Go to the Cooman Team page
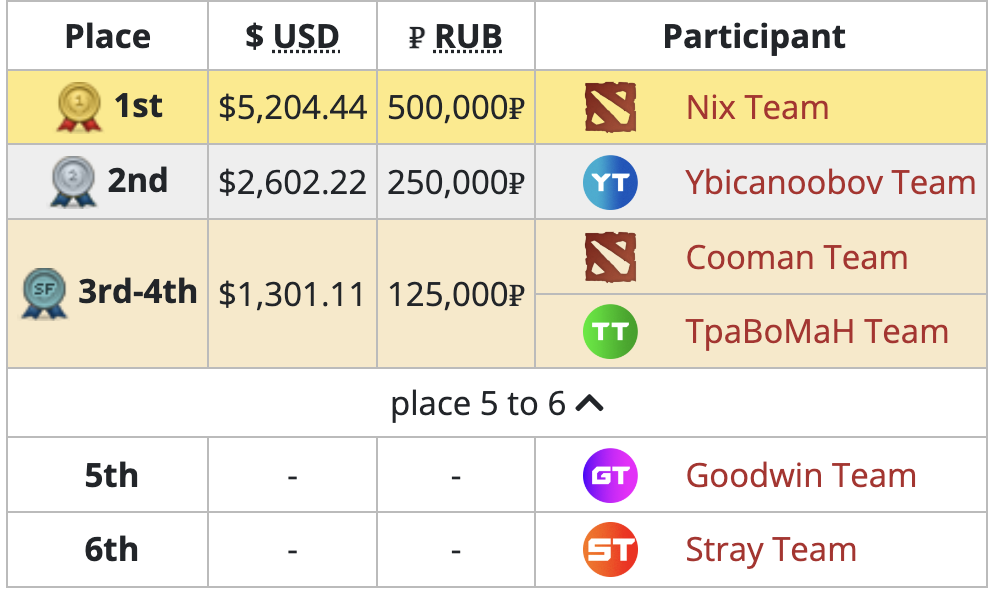Screen dimensions: 994x592 click(796, 257)
